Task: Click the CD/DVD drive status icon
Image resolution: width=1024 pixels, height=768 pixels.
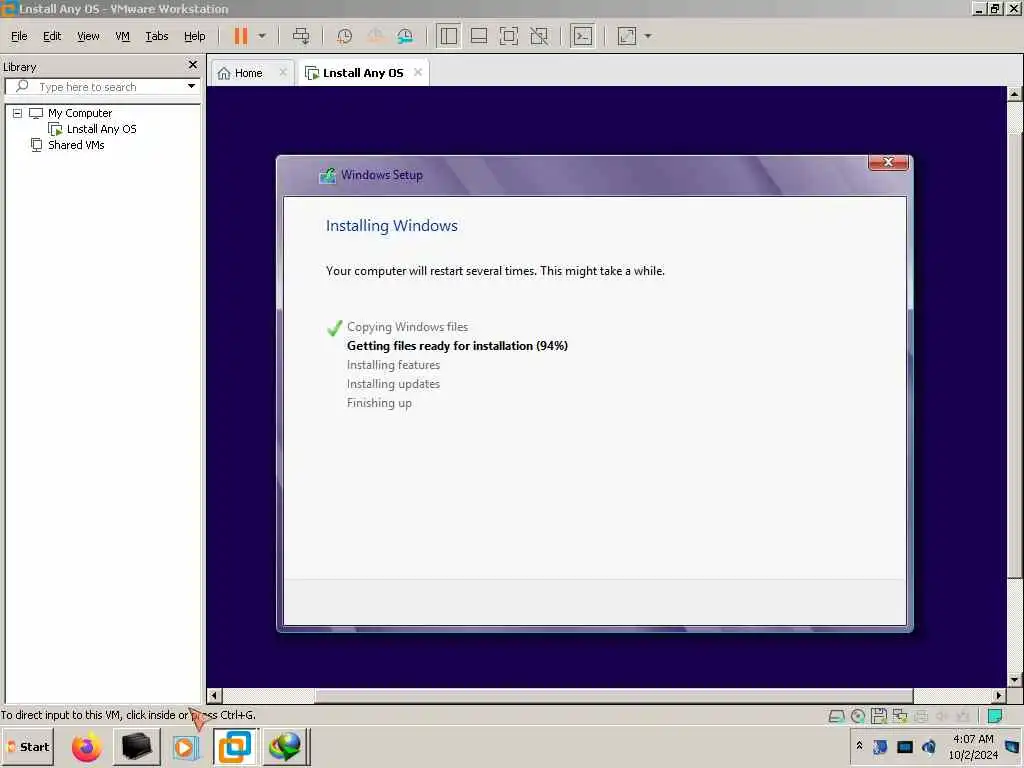Action: [x=858, y=716]
